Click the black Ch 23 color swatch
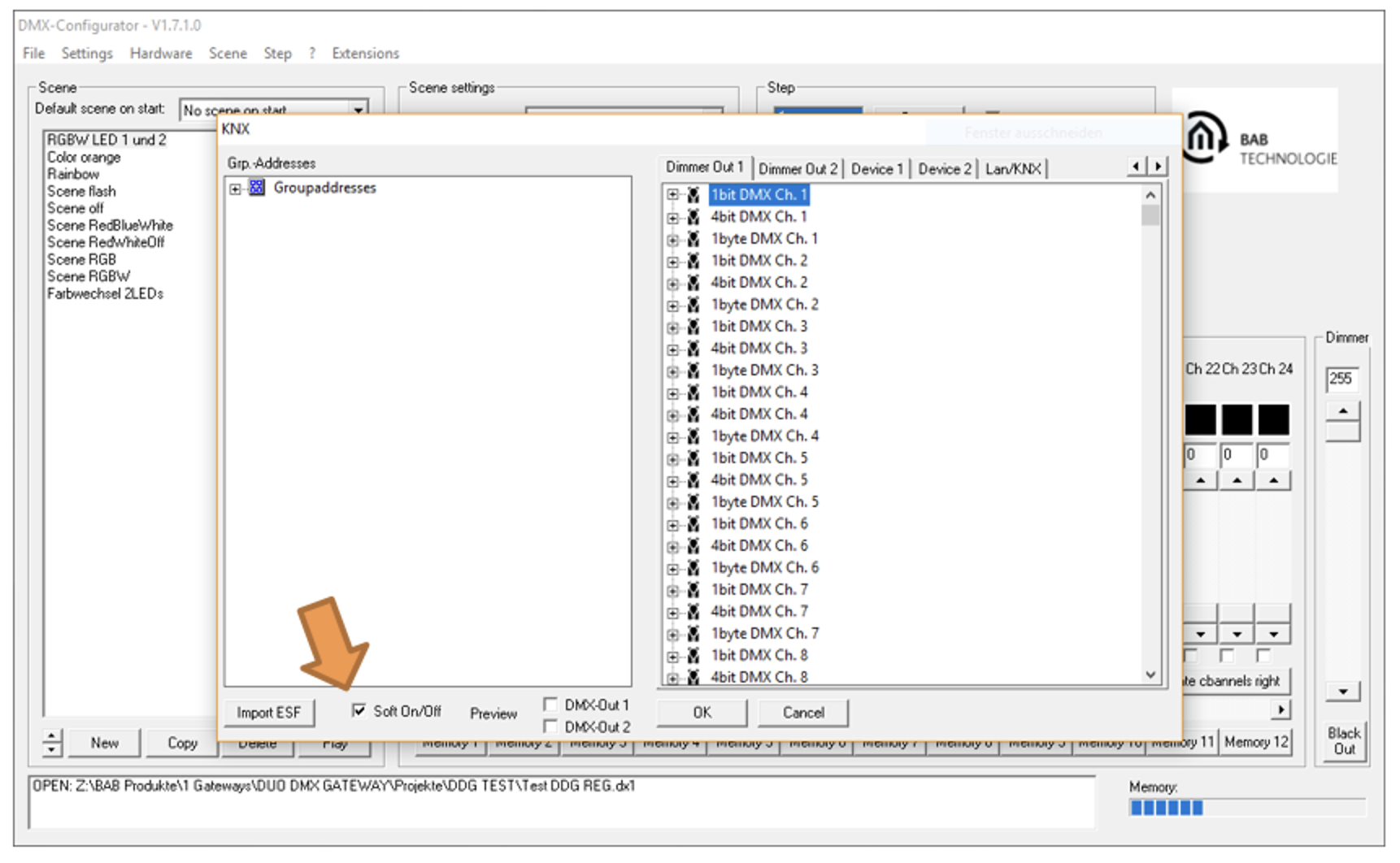This screenshot has width=1400, height=863. (1237, 420)
